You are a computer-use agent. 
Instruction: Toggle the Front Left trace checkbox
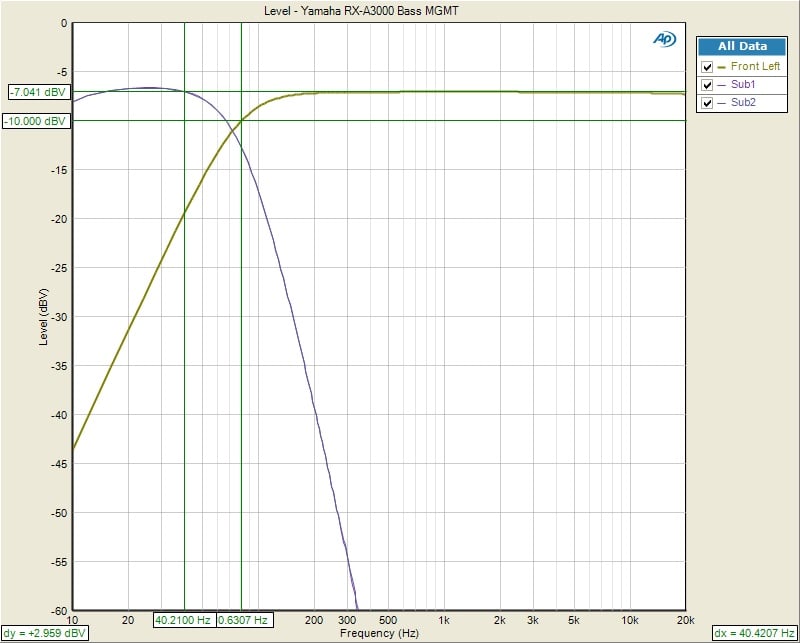[708, 67]
